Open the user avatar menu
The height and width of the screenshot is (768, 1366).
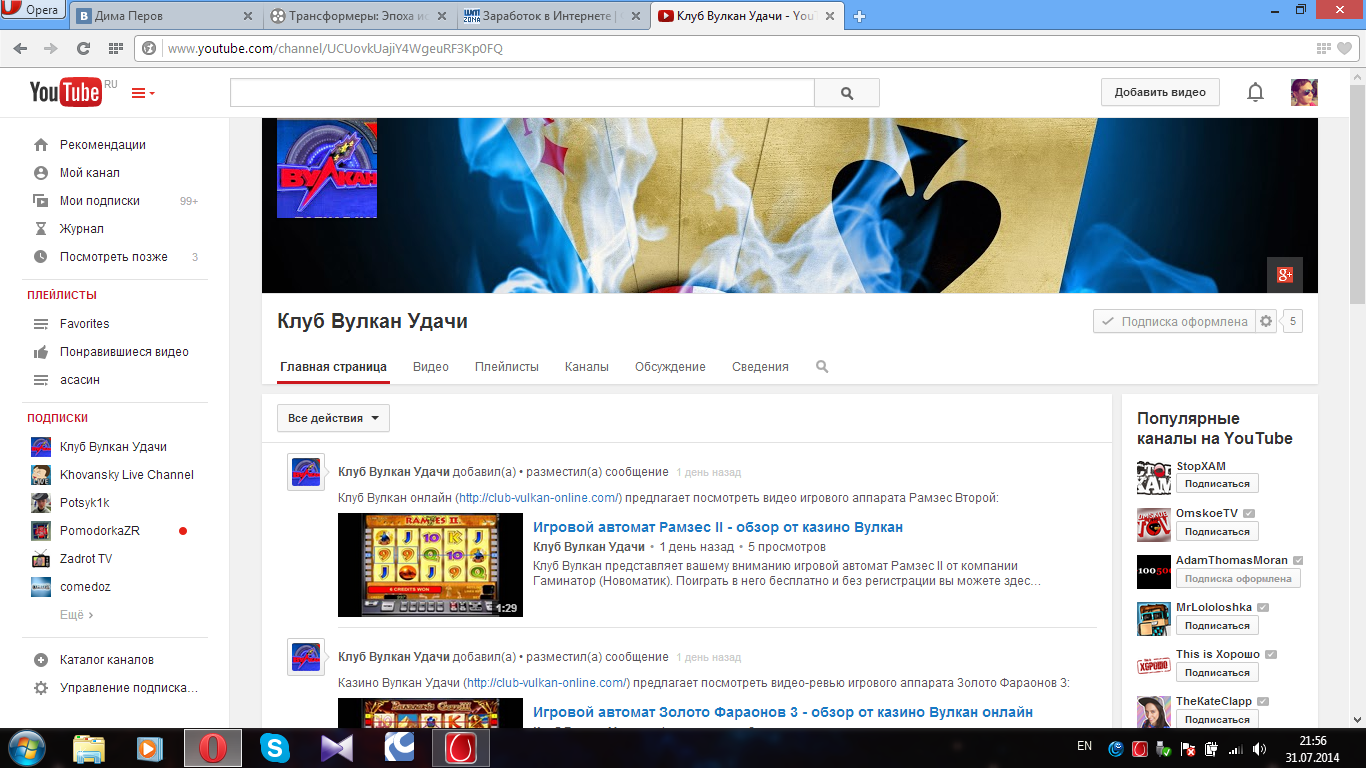coord(1304,93)
